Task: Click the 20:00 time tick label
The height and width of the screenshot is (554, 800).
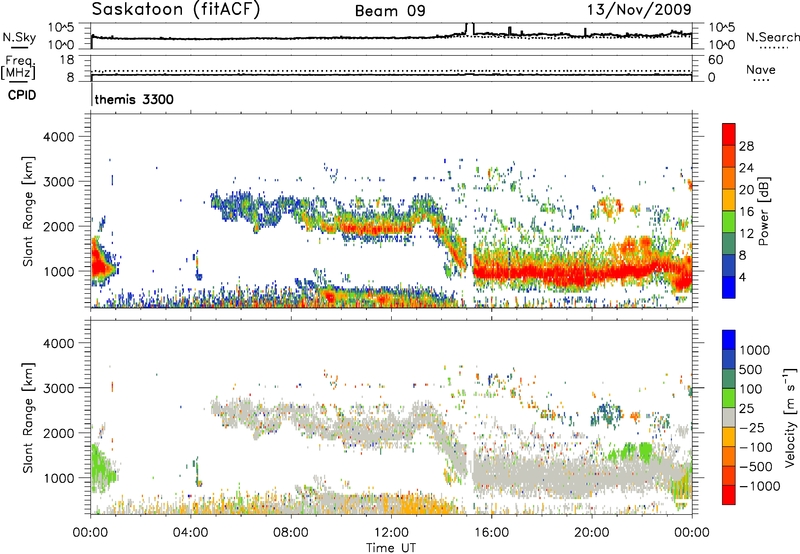Action: pyautogui.click(x=592, y=533)
